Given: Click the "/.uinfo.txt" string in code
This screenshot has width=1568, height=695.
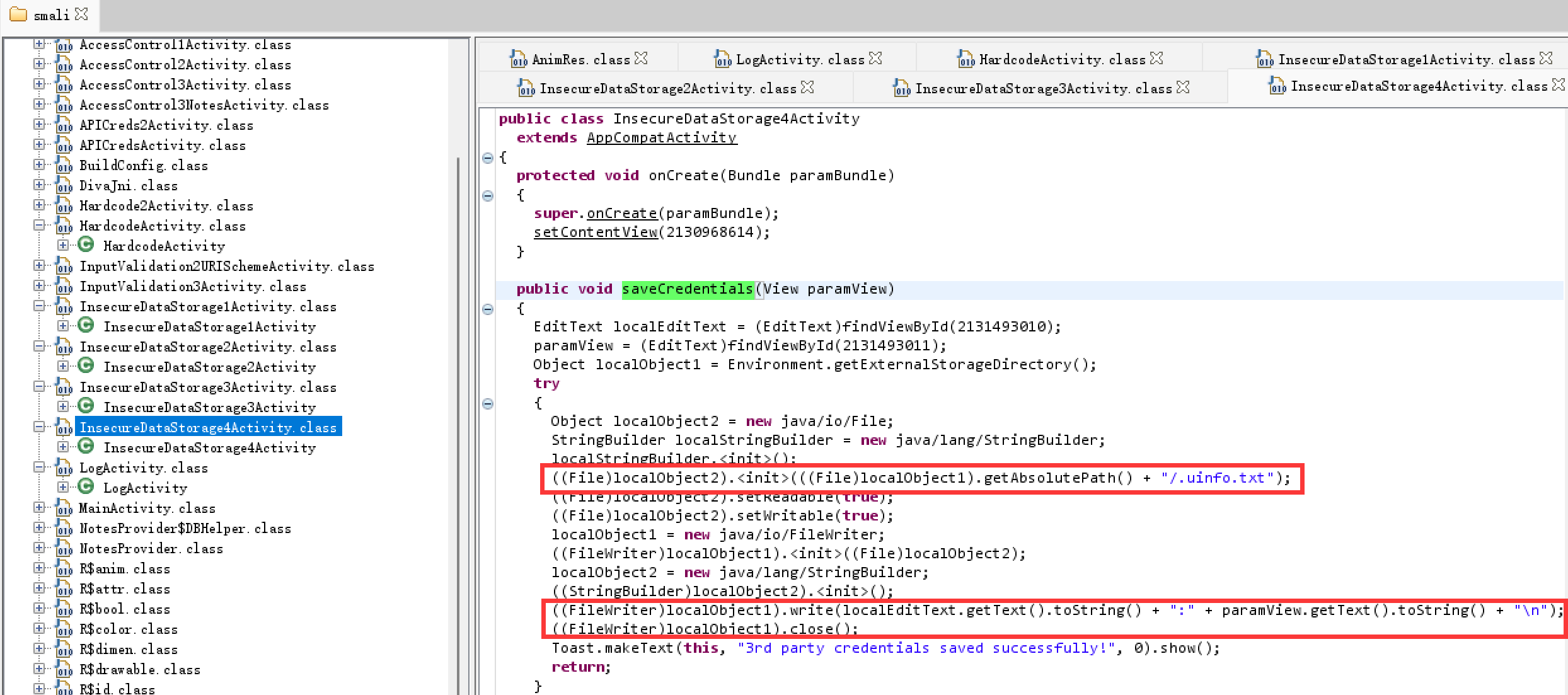Looking at the screenshot, I should click(x=1218, y=478).
